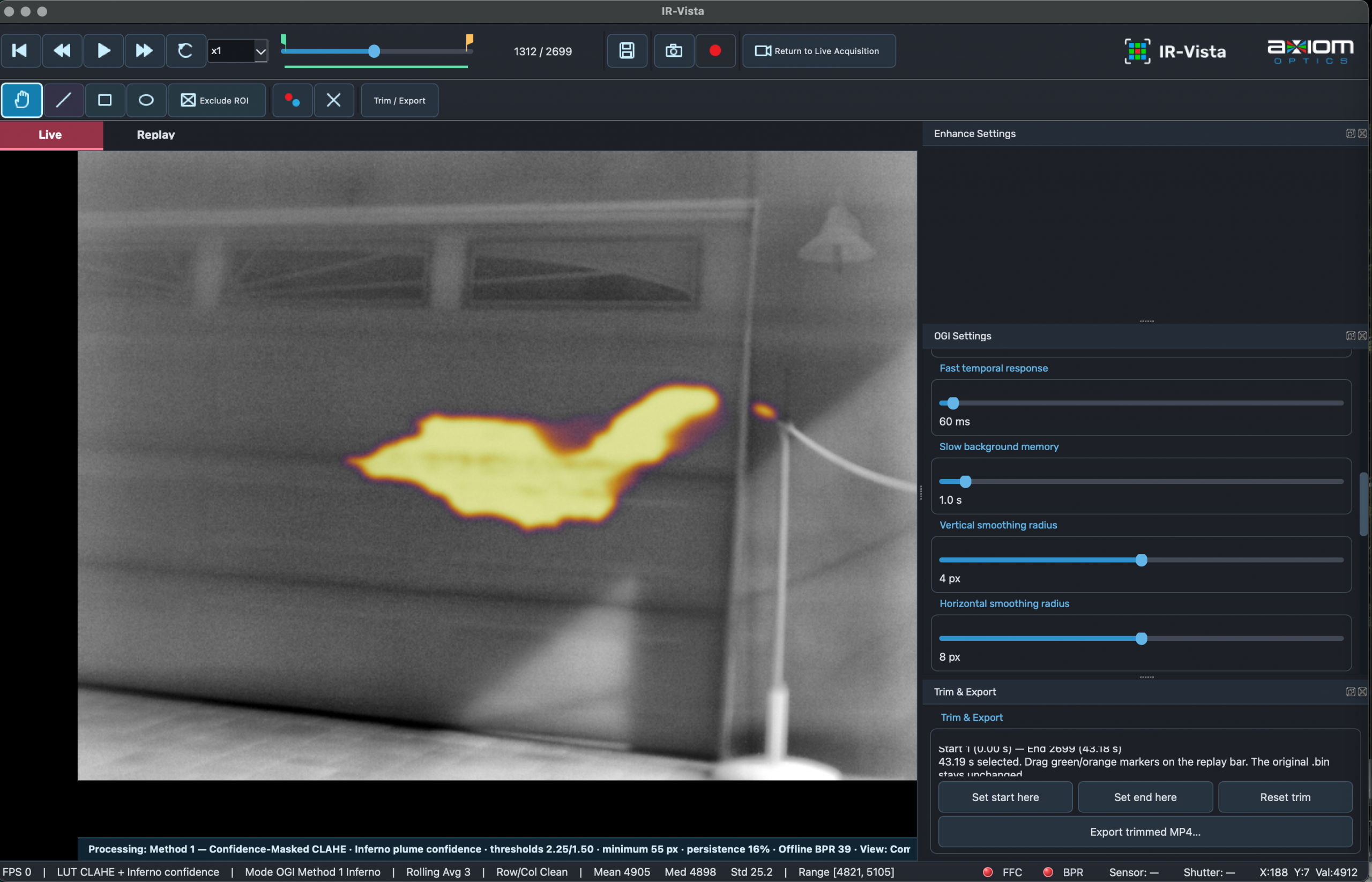Image resolution: width=1372 pixels, height=882 pixels.
Task: Click the Reset trim button
Action: [x=1285, y=797]
